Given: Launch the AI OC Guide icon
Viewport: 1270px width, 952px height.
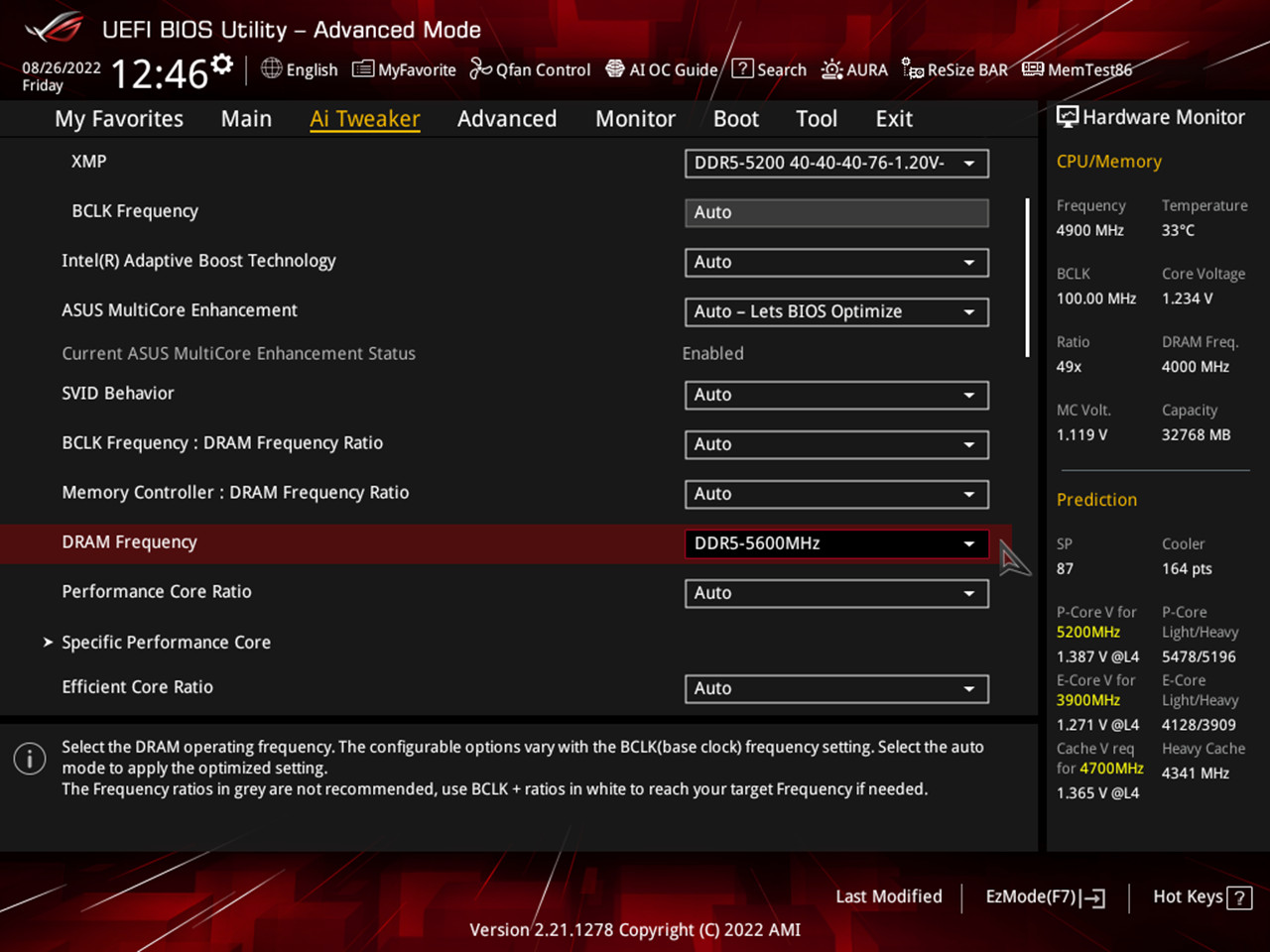Looking at the screenshot, I should pos(615,68).
